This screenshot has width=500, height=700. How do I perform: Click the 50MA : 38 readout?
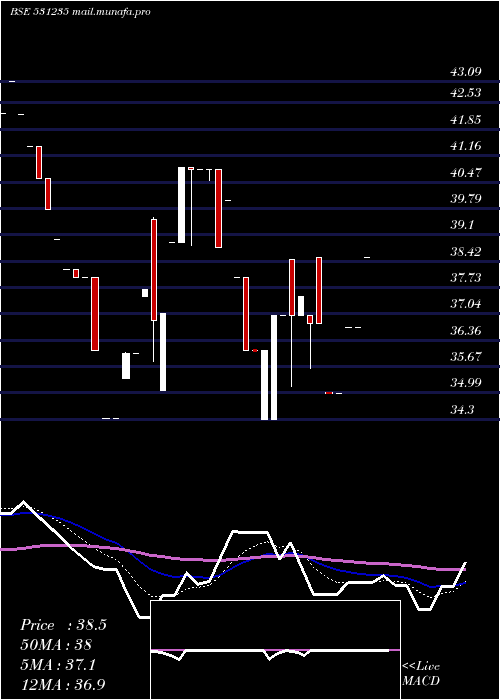[x=56, y=645]
